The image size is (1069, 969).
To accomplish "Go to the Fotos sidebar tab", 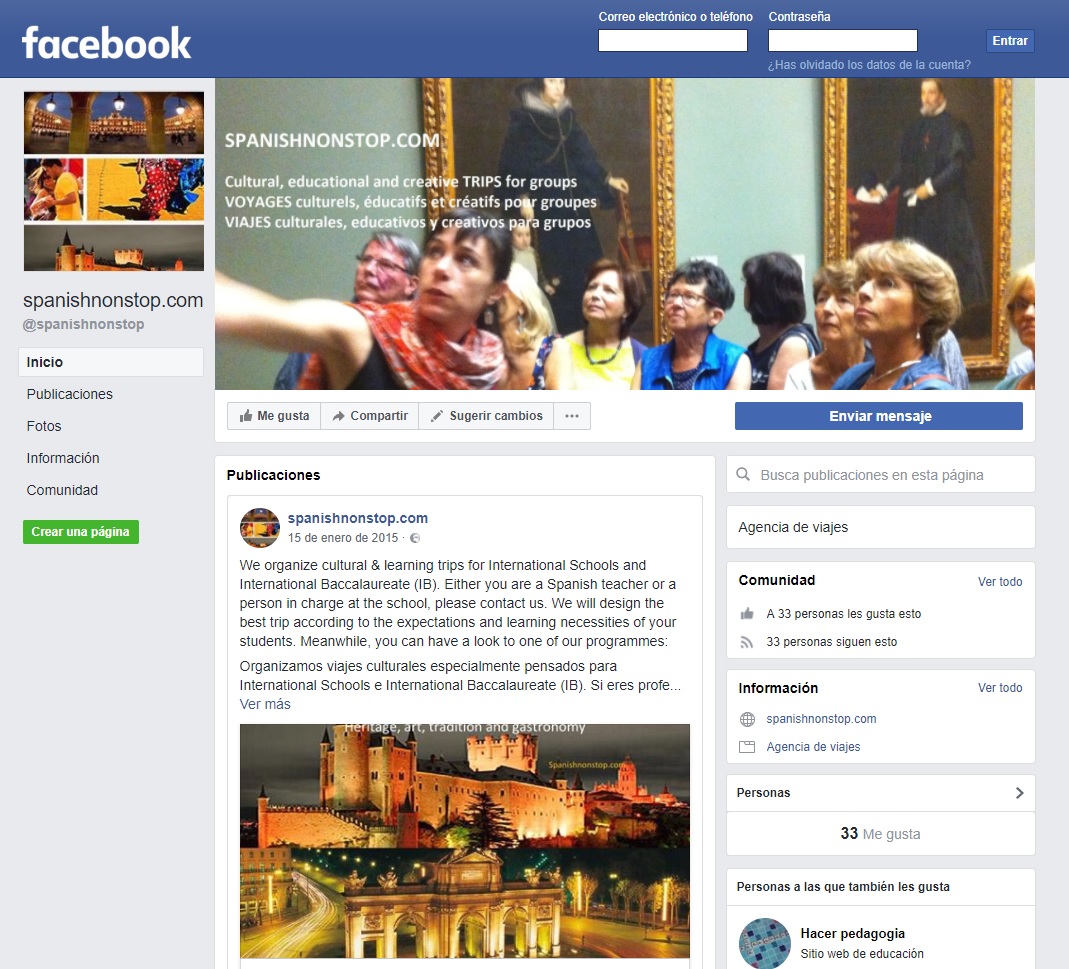I will 44,426.
